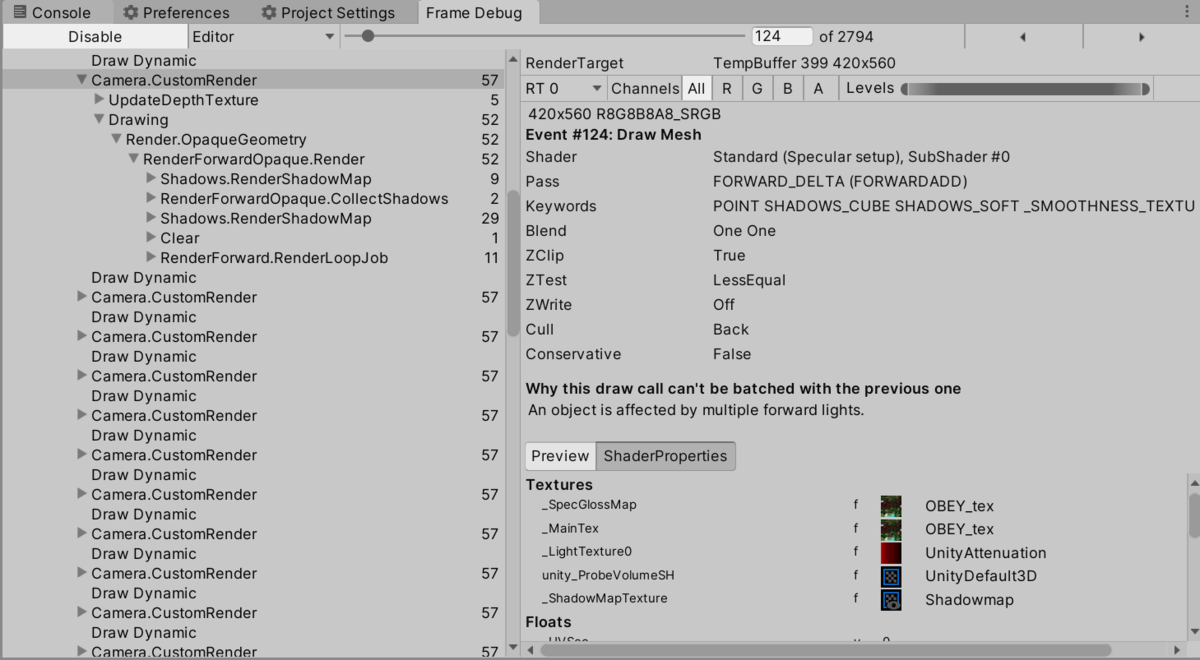Select the All channels toggle

697,88
